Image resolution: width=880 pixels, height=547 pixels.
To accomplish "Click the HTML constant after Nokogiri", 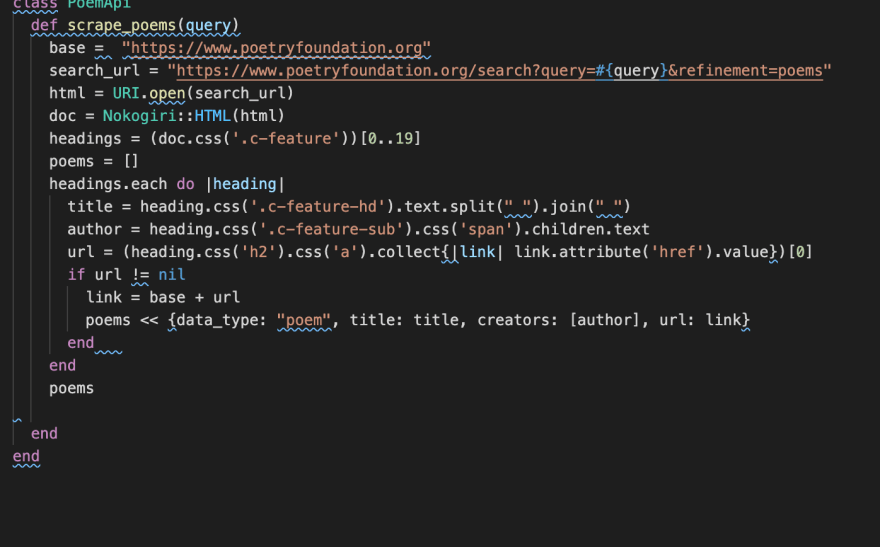I will pyautogui.click(x=213, y=116).
